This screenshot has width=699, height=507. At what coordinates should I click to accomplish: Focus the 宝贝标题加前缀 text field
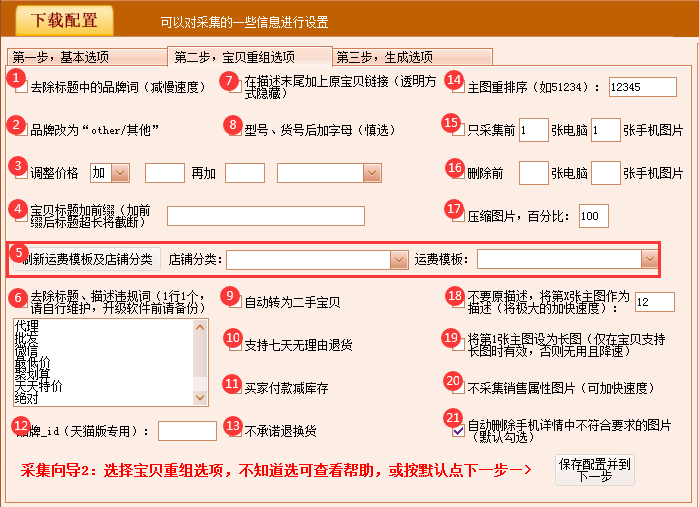[266, 216]
